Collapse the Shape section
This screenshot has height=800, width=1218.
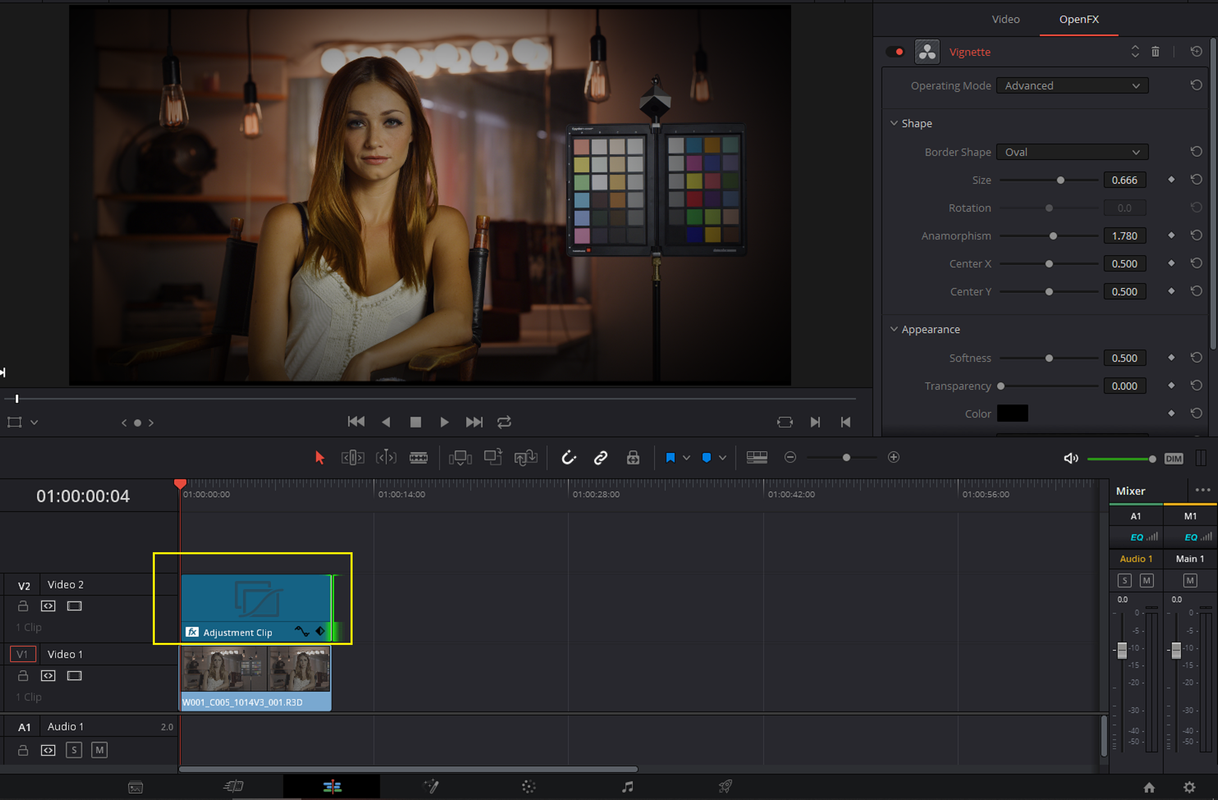coord(894,123)
